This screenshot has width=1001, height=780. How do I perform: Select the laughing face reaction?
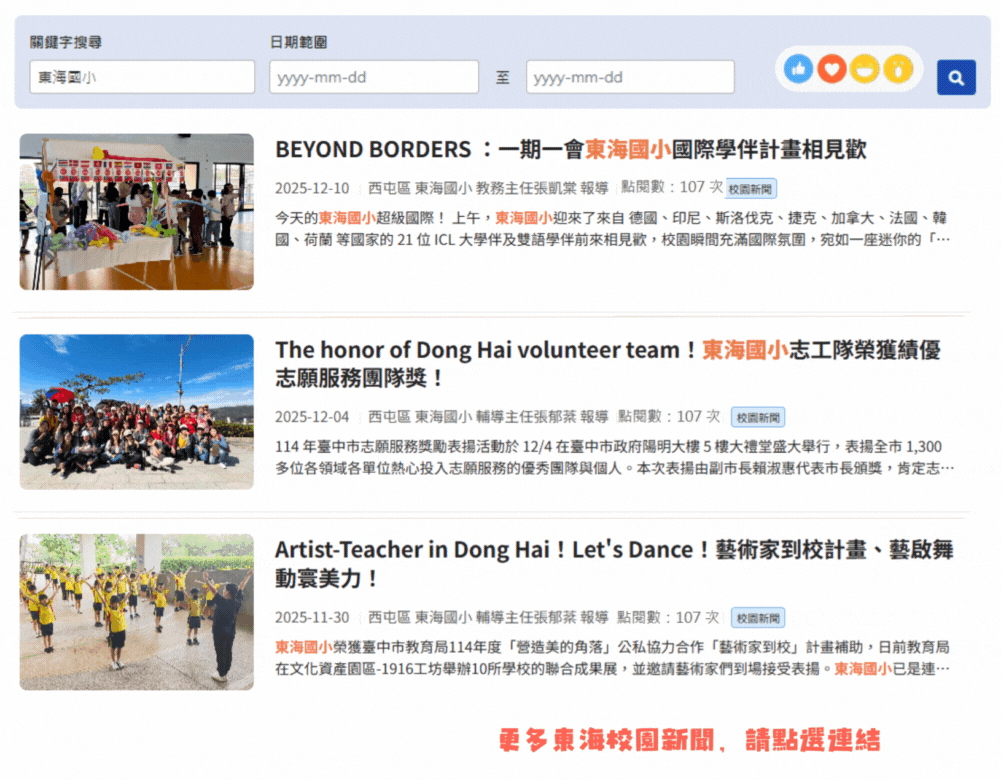pos(865,69)
